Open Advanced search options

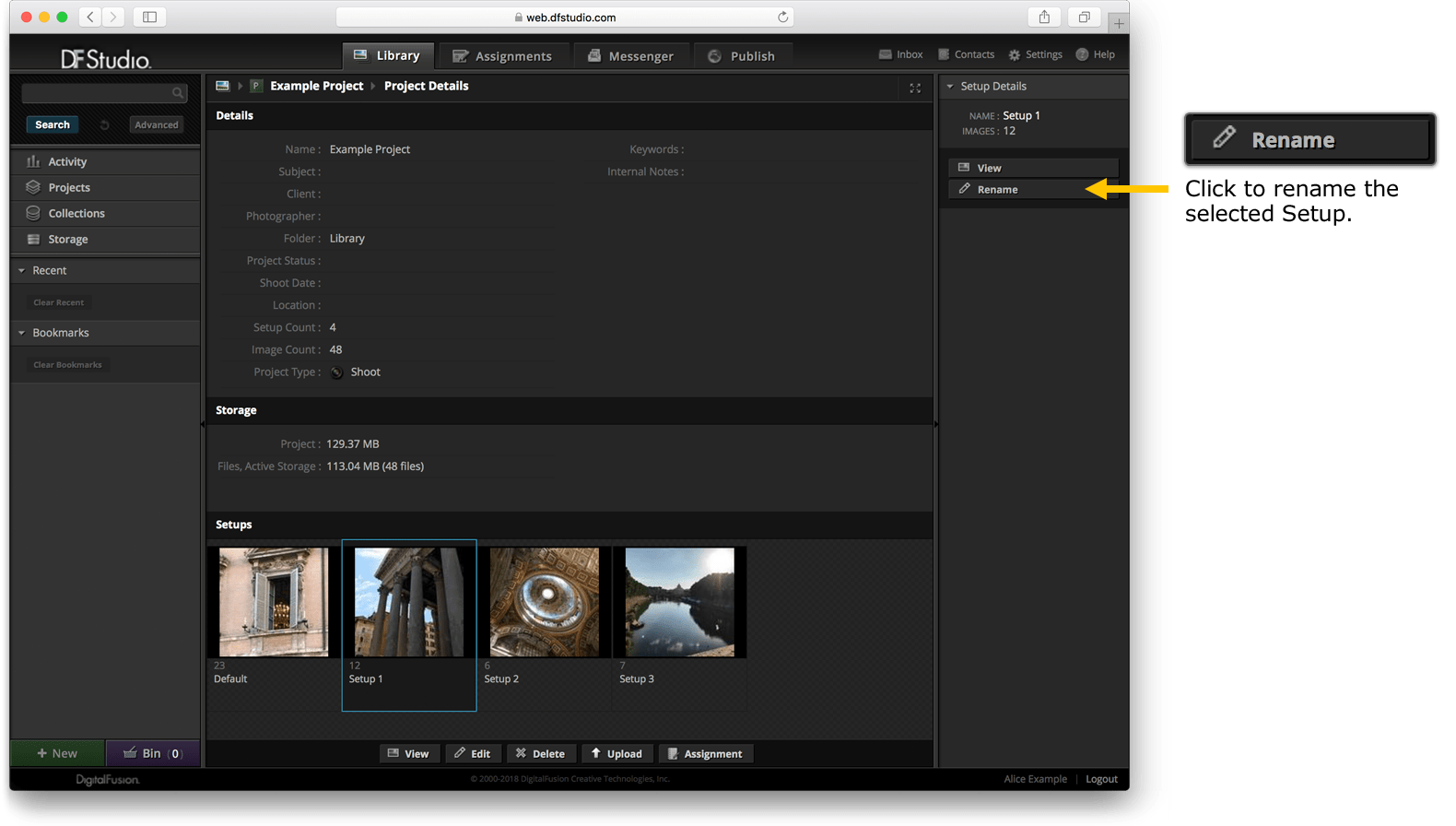tap(157, 125)
